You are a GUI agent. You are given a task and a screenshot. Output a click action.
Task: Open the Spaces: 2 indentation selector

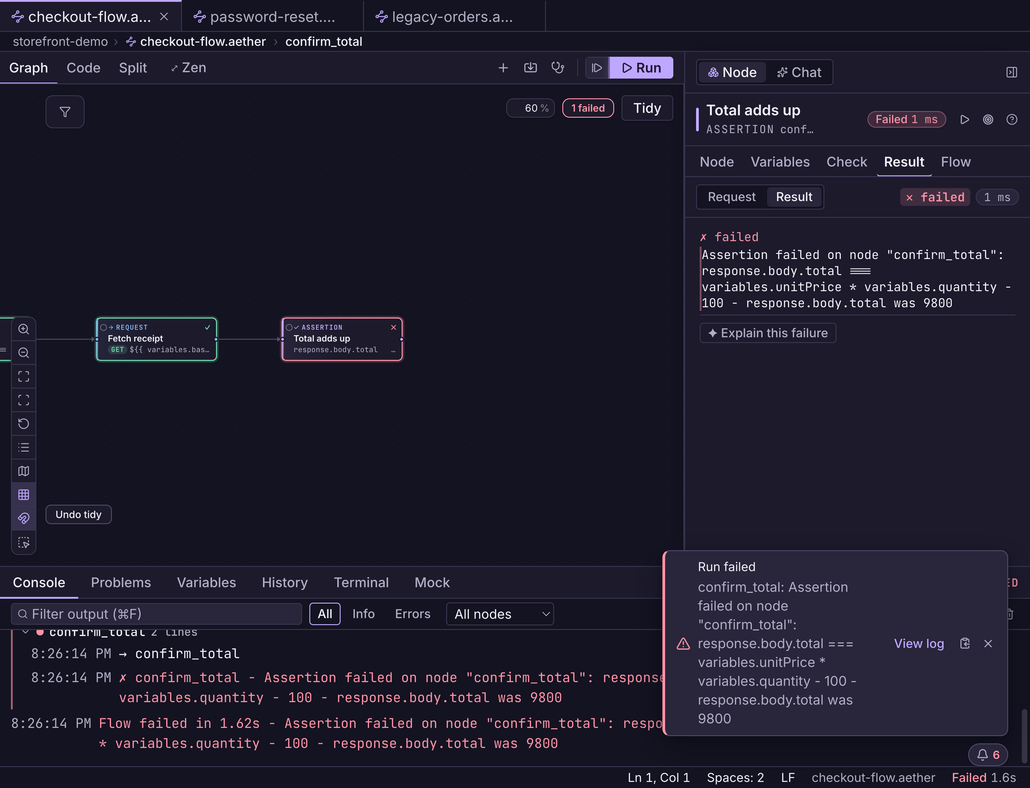(x=735, y=777)
